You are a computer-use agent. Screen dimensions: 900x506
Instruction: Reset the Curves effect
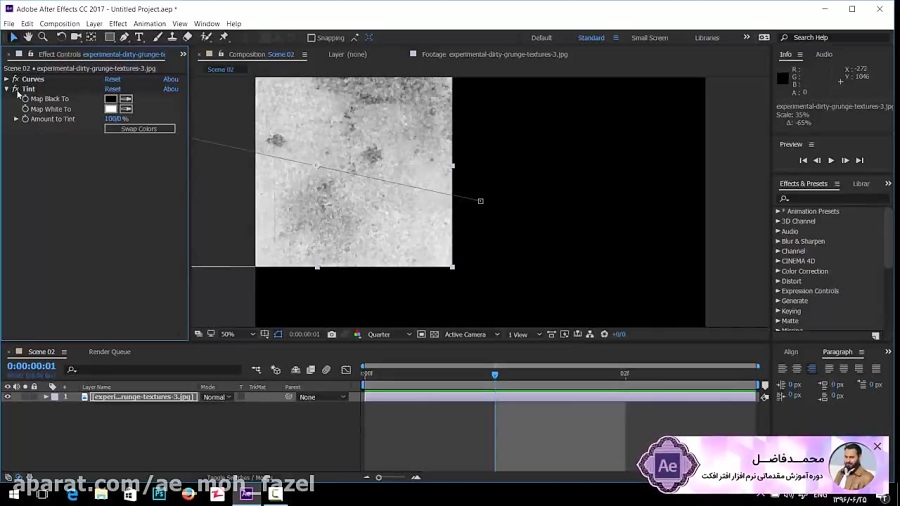point(112,79)
